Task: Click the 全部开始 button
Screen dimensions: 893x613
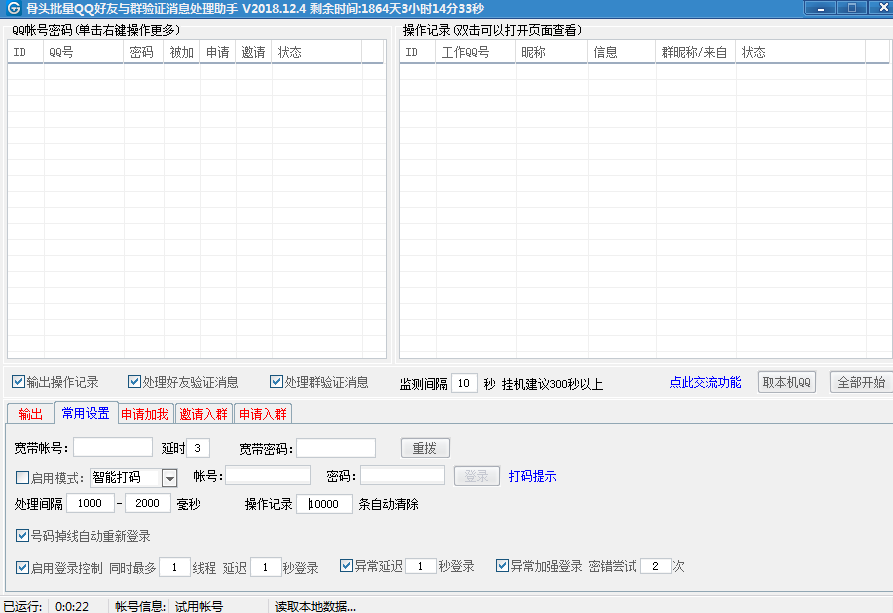Action: click(860, 382)
